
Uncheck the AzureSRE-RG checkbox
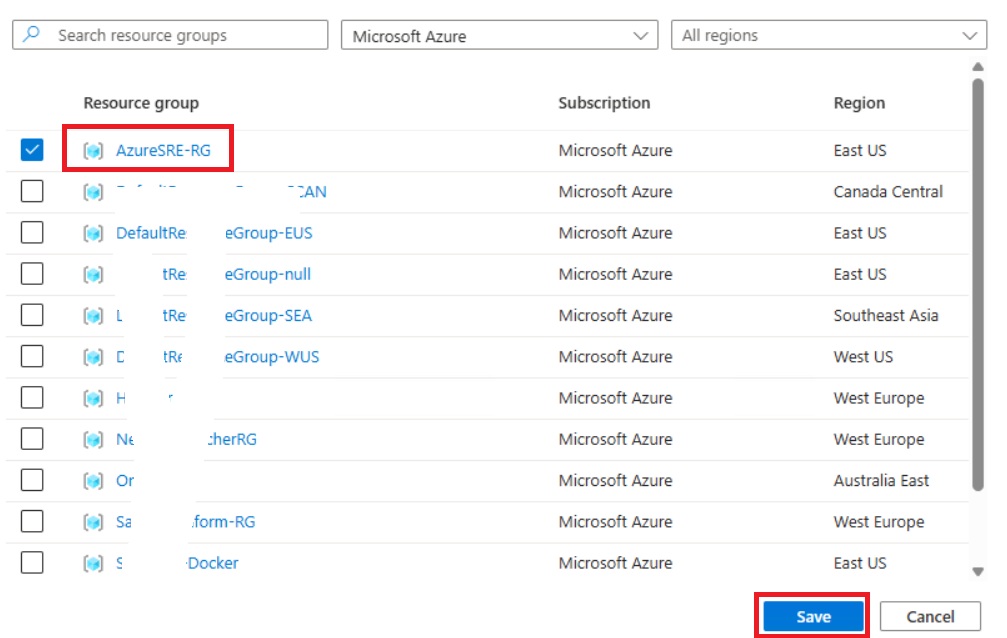coord(32,151)
